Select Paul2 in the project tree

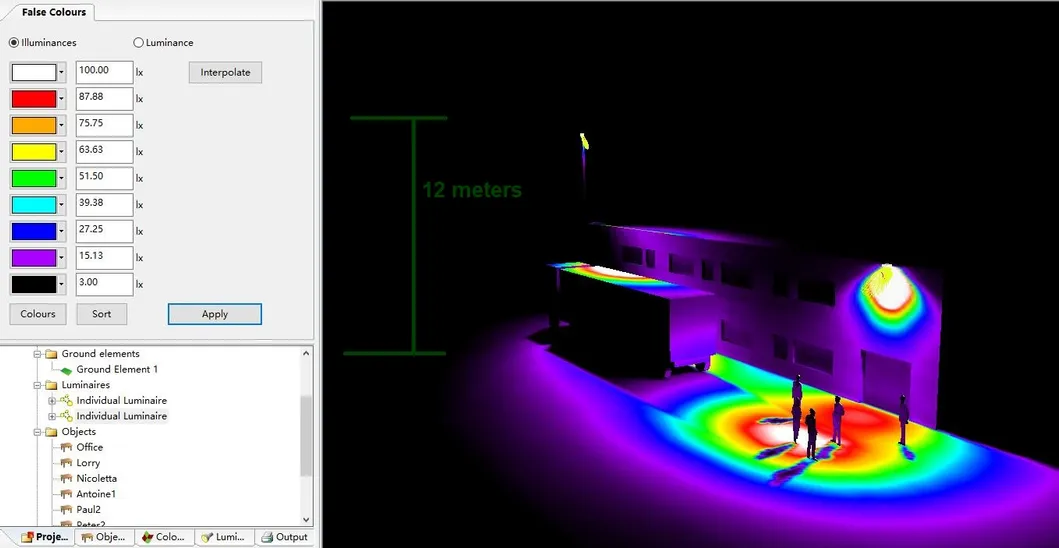pyautogui.click(x=88, y=509)
